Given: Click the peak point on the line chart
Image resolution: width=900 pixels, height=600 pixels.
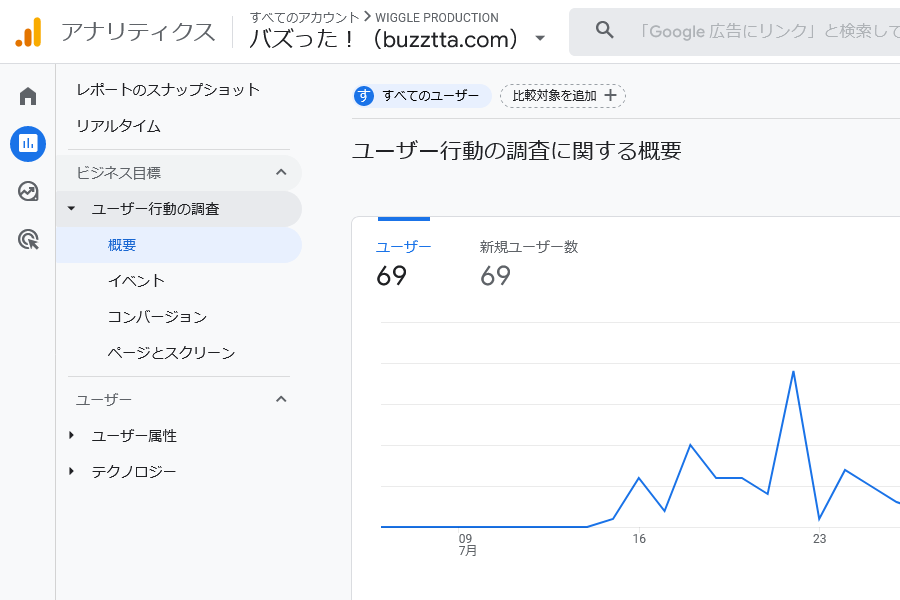Looking at the screenshot, I should click(793, 372).
